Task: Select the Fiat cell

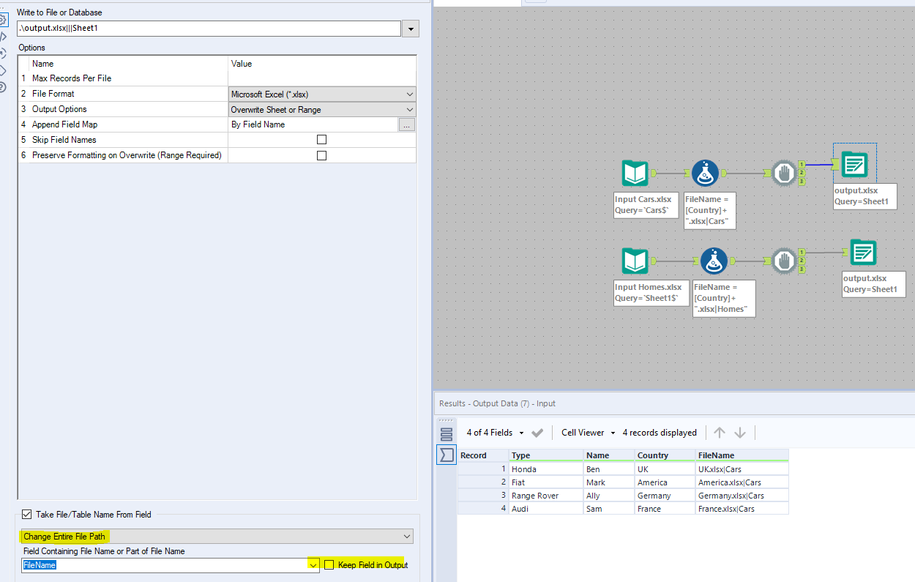Action: click(546, 482)
